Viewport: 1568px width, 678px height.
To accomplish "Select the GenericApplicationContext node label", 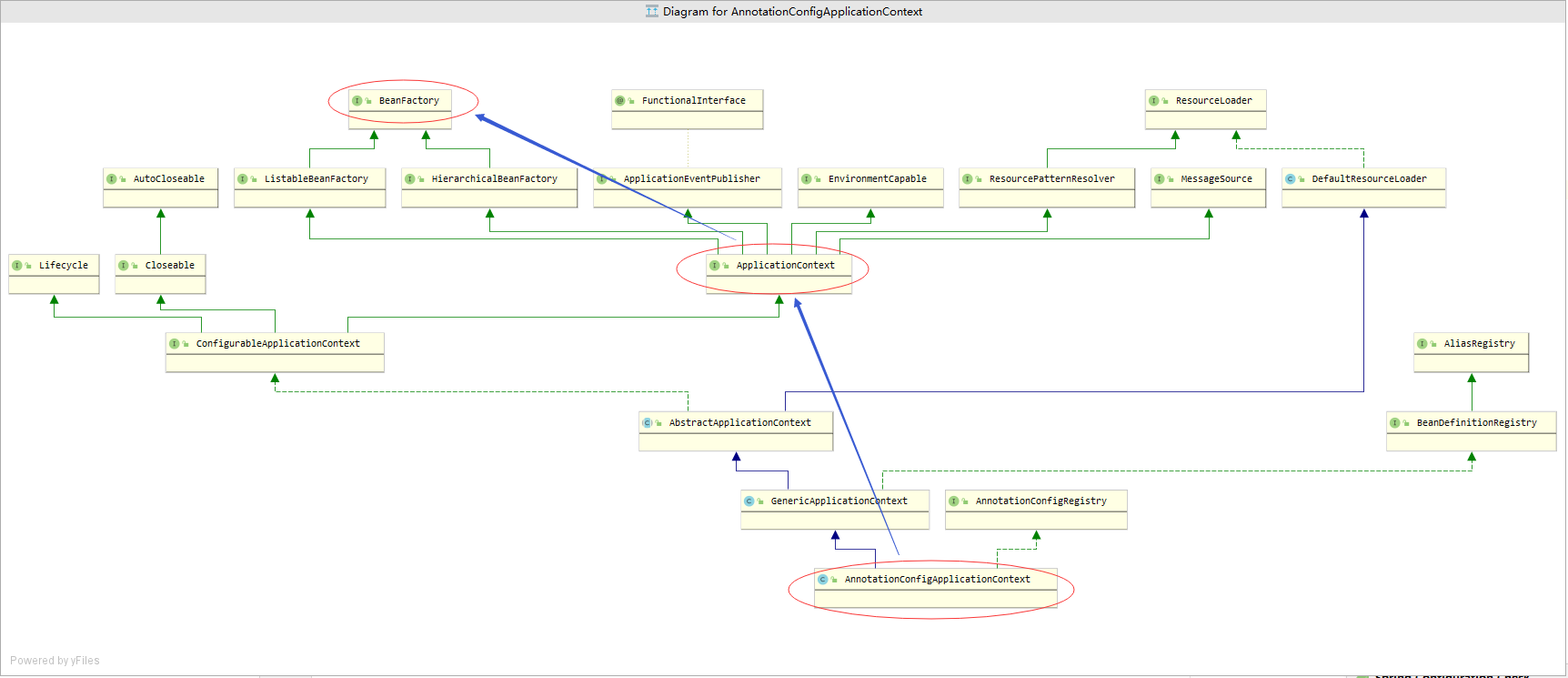I will coord(839,501).
